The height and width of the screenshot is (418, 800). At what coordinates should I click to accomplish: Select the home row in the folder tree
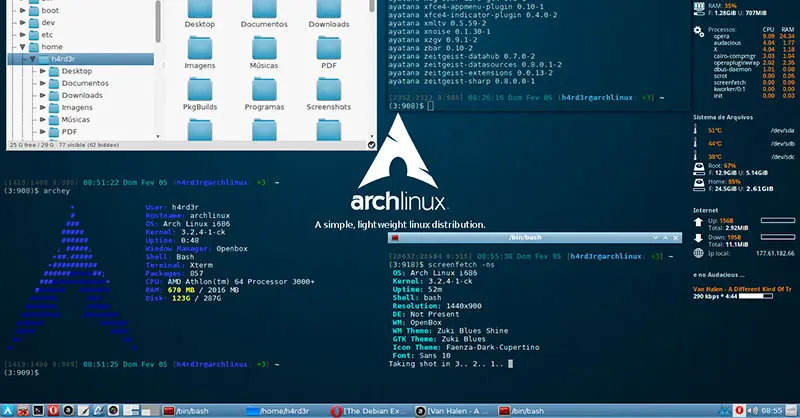(x=81, y=47)
